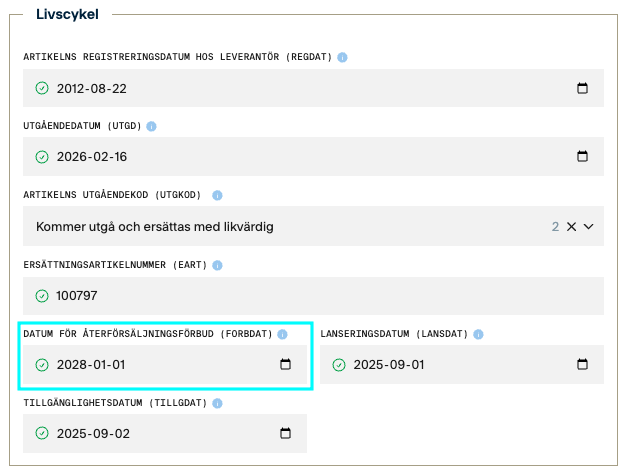Click the utgåendedatum value 2026-02-16
Screen dimensions: 626x474
92,157
